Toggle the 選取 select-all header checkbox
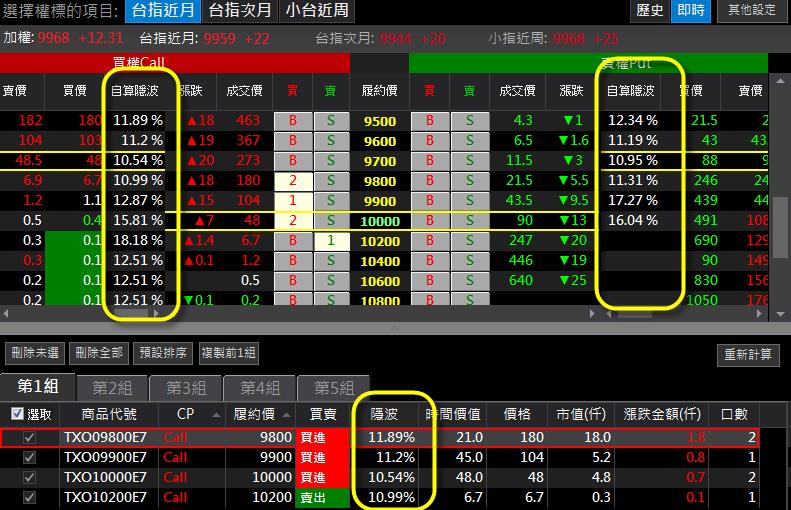Image resolution: width=791 pixels, height=510 pixels. tap(17, 414)
